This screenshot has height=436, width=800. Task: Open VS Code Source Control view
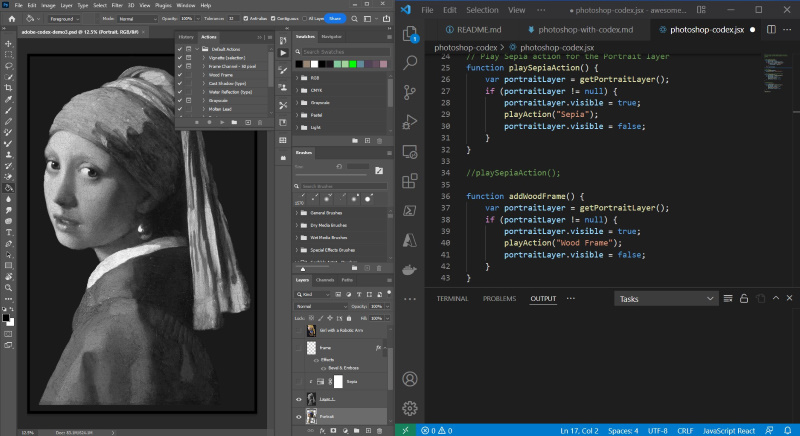410,92
